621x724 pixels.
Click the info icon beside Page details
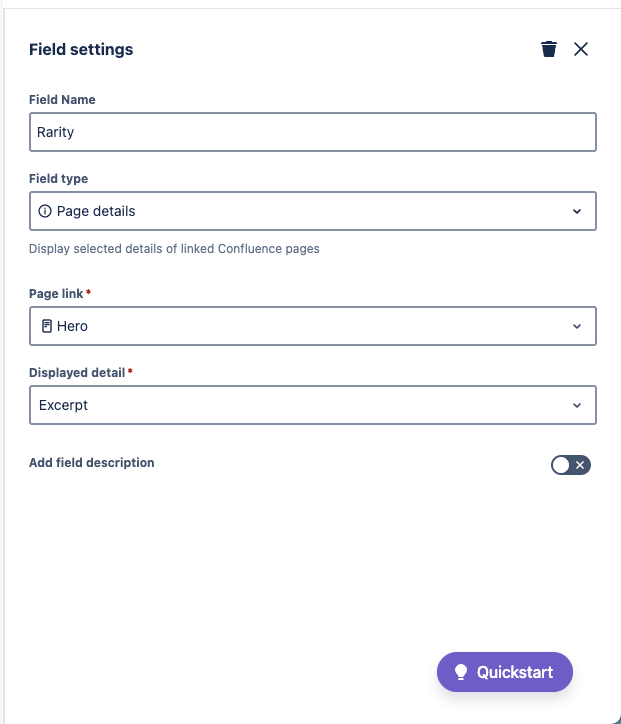coord(45,211)
